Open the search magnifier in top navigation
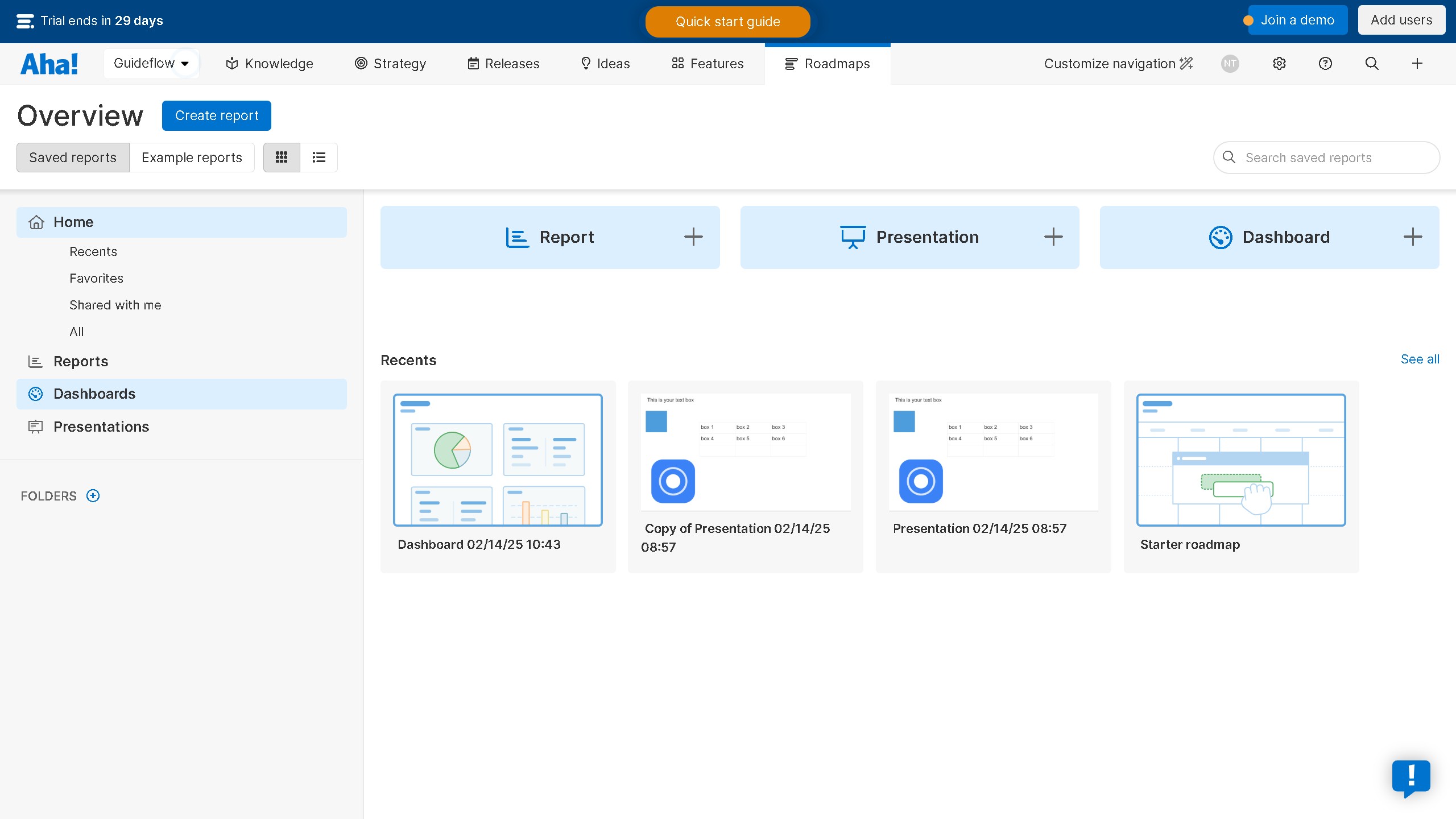1456x819 pixels. [x=1372, y=63]
